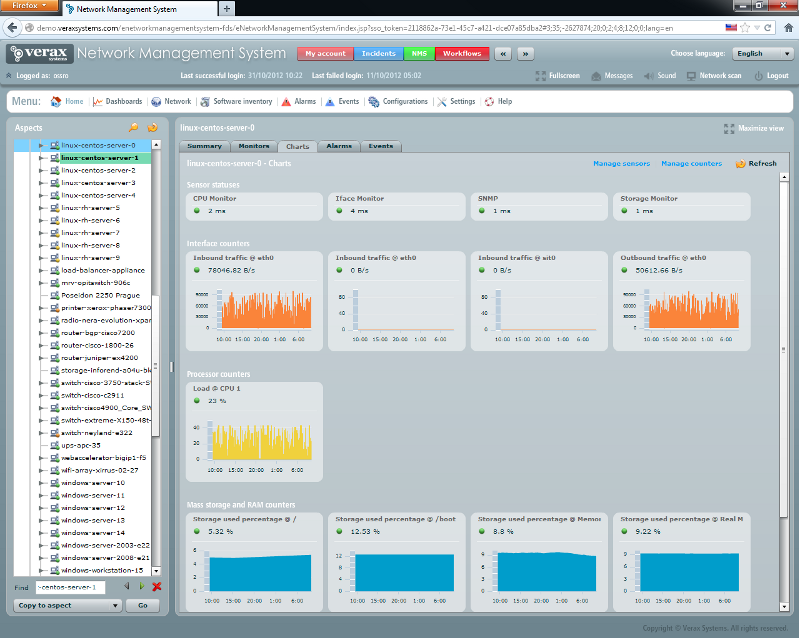This screenshot has width=799, height=638.
Task: Open the Incidents module tab
Action: (x=379, y=54)
